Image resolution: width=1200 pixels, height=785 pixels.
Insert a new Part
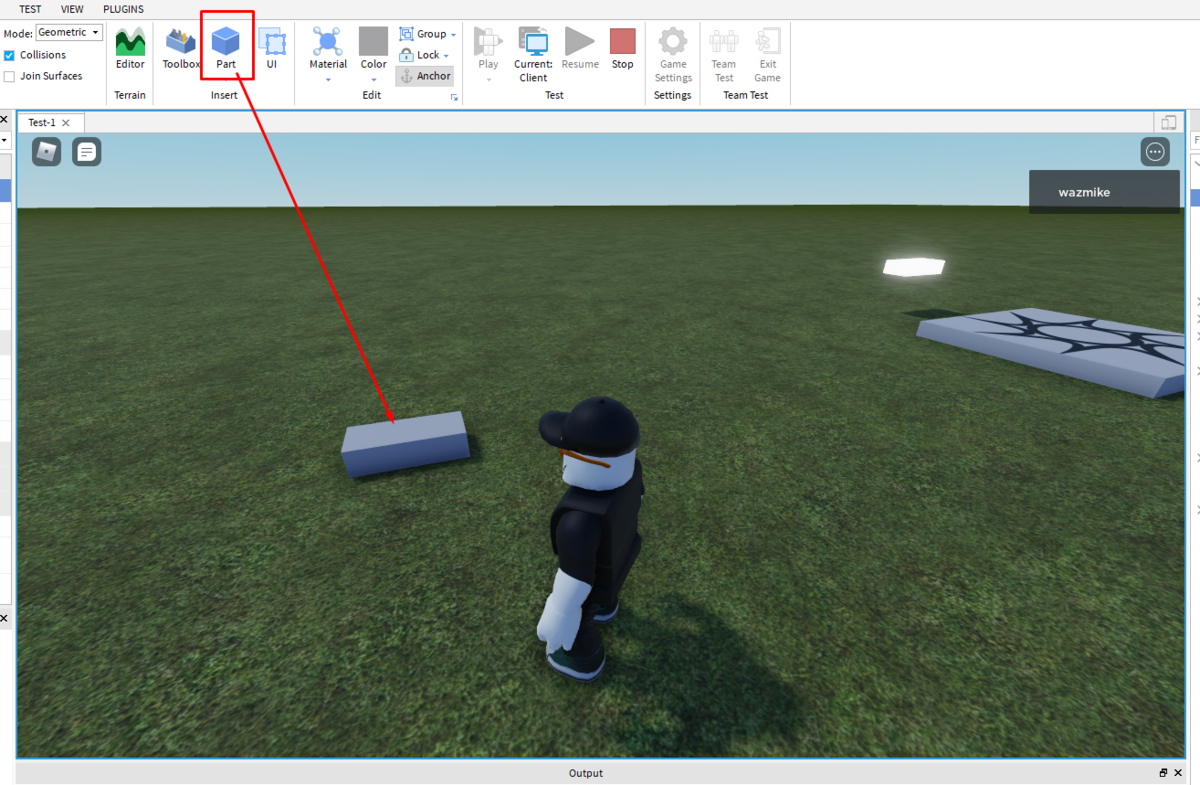point(226,49)
